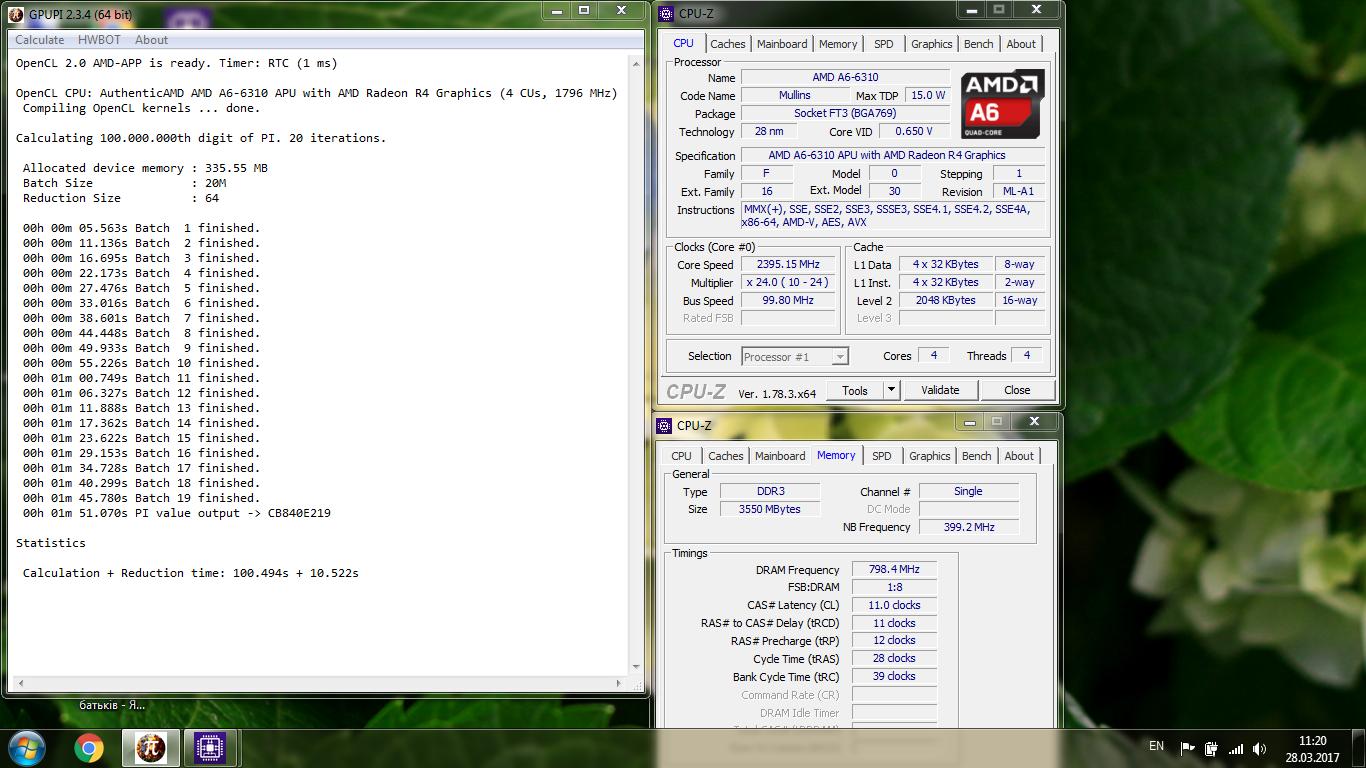Click the Core Speed value 2395.15 MHz

coord(788,265)
